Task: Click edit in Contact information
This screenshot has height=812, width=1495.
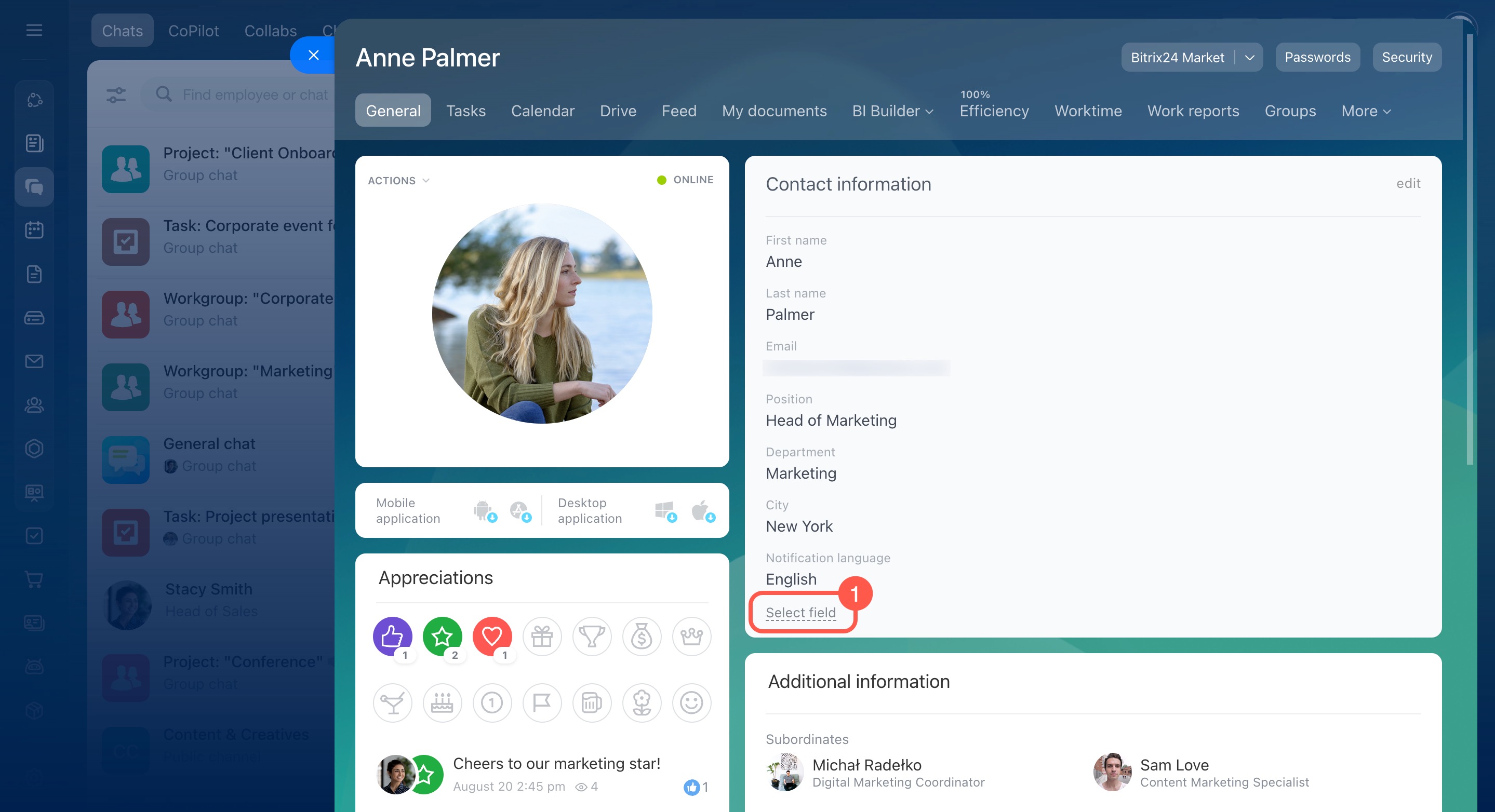Action: 1408,183
